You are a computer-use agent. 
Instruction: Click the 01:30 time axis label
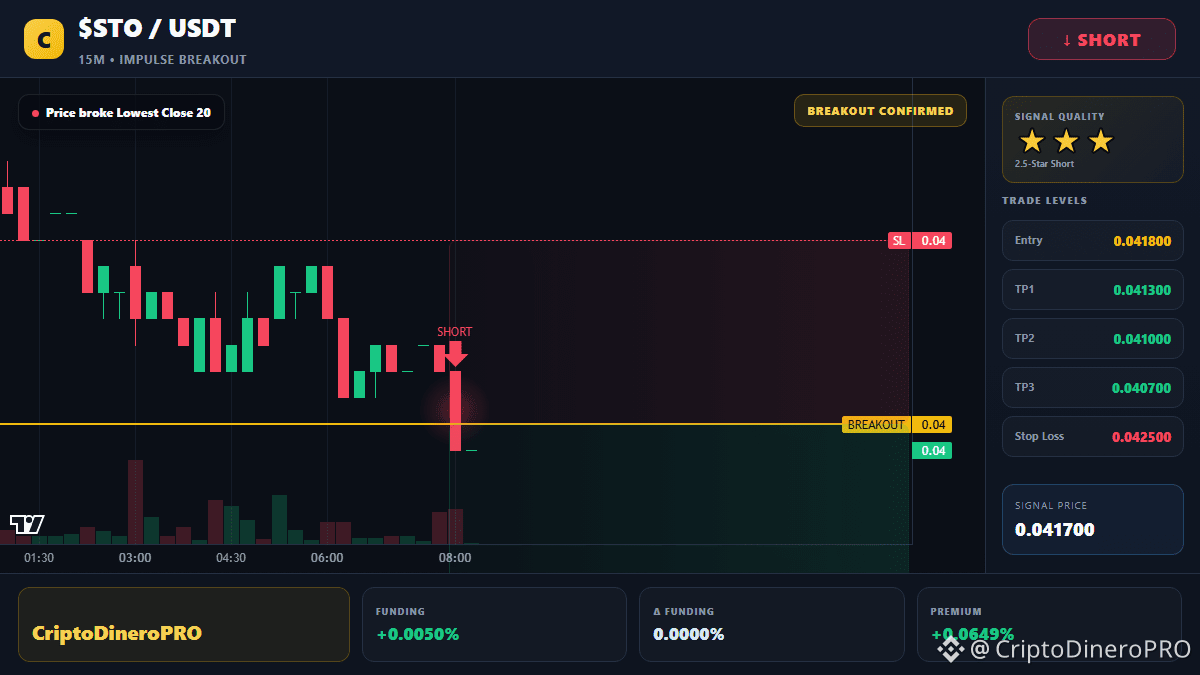pos(39,558)
